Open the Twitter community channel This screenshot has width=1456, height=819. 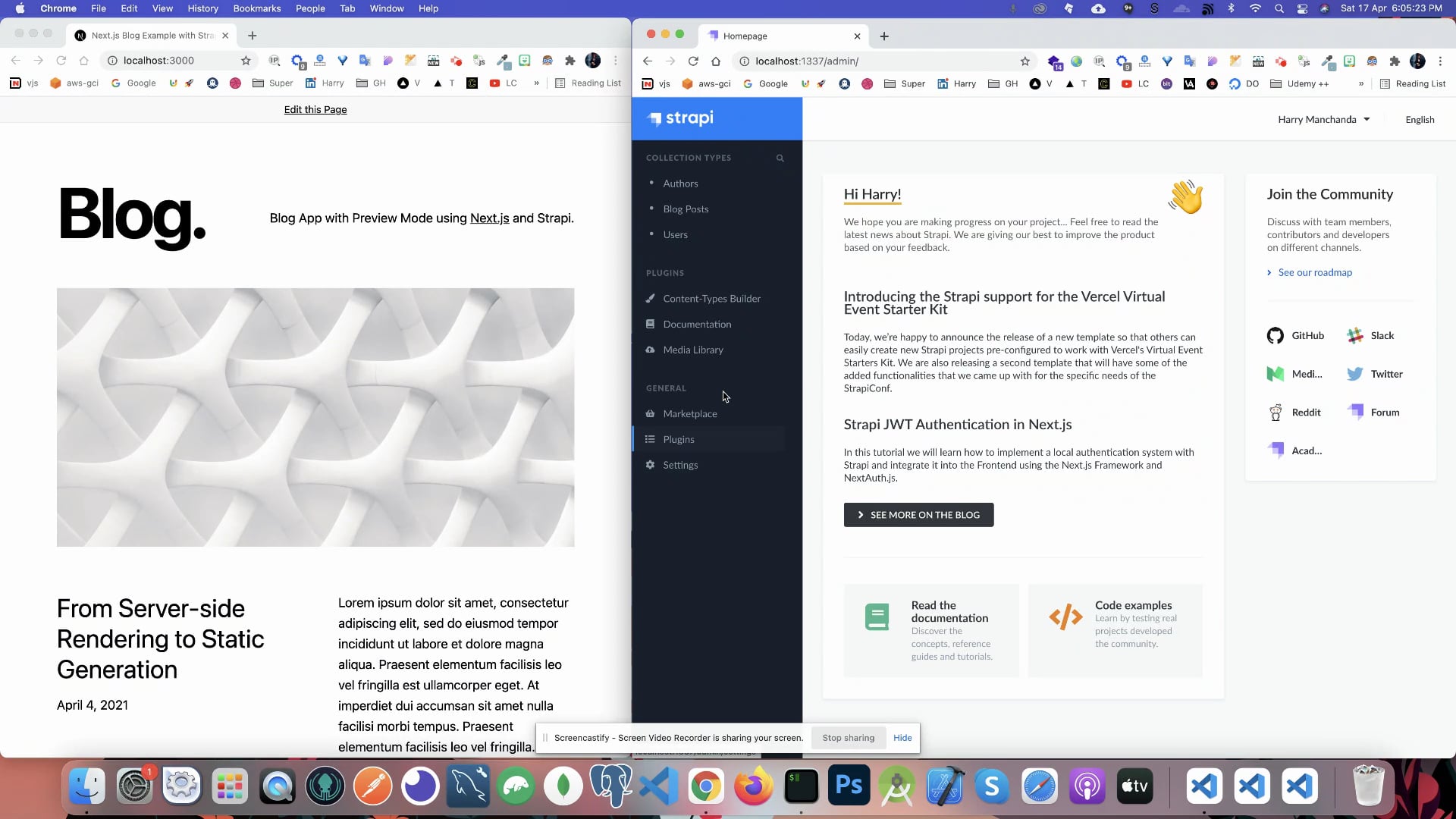1374,374
